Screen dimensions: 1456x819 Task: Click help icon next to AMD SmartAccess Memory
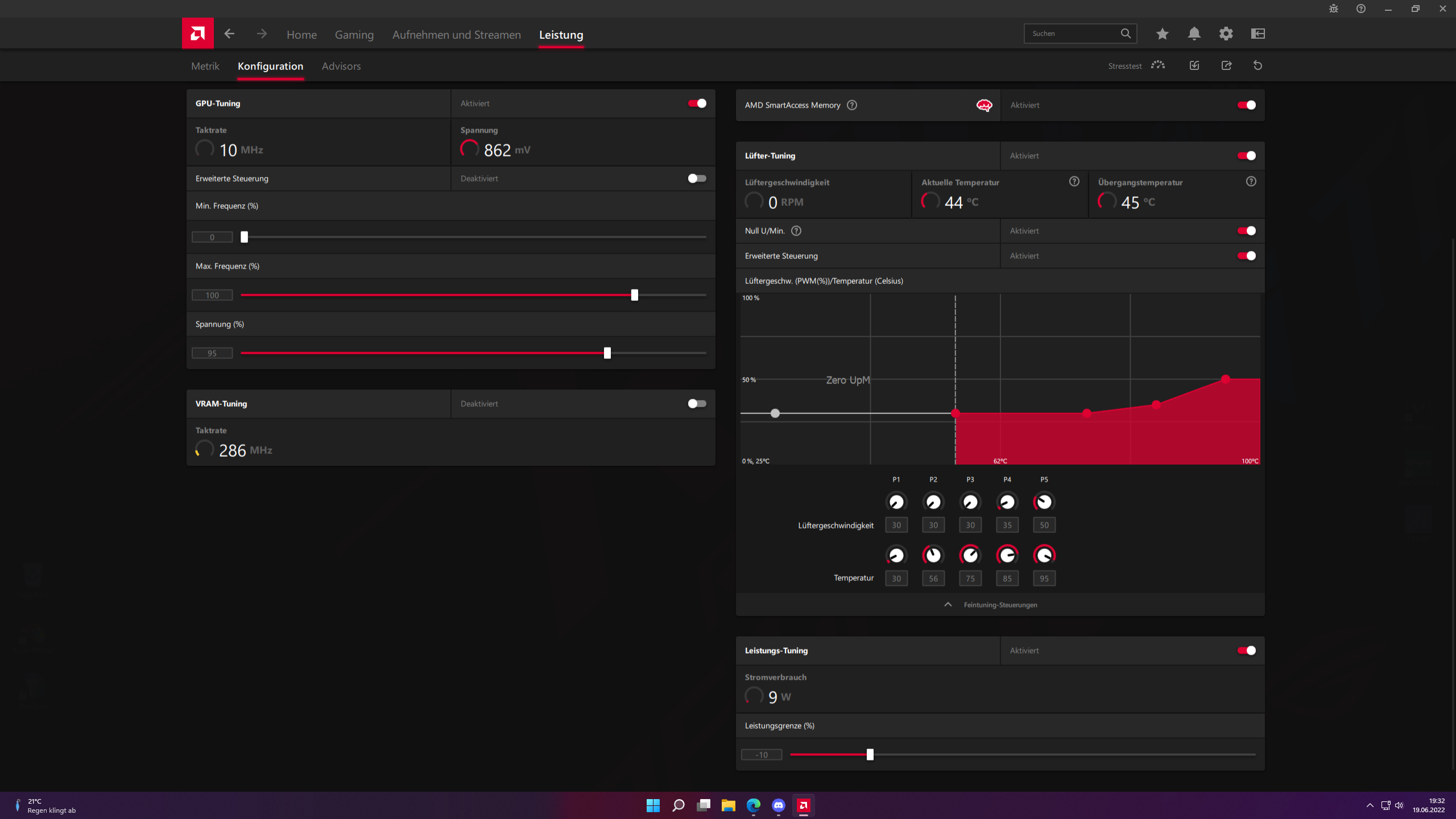(x=851, y=105)
